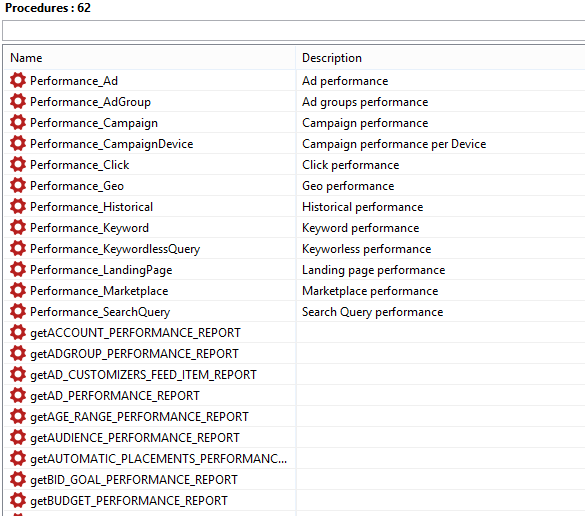
Task: Select the getBUDGET_PERFORMANCE_REPORT gear icon
Action: [18, 500]
